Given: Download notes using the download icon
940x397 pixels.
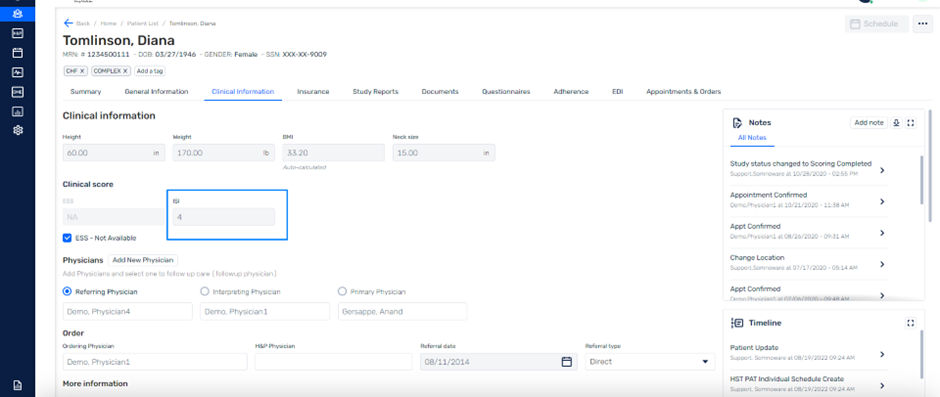Looking at the screenshot, I should tap(896, 123).
